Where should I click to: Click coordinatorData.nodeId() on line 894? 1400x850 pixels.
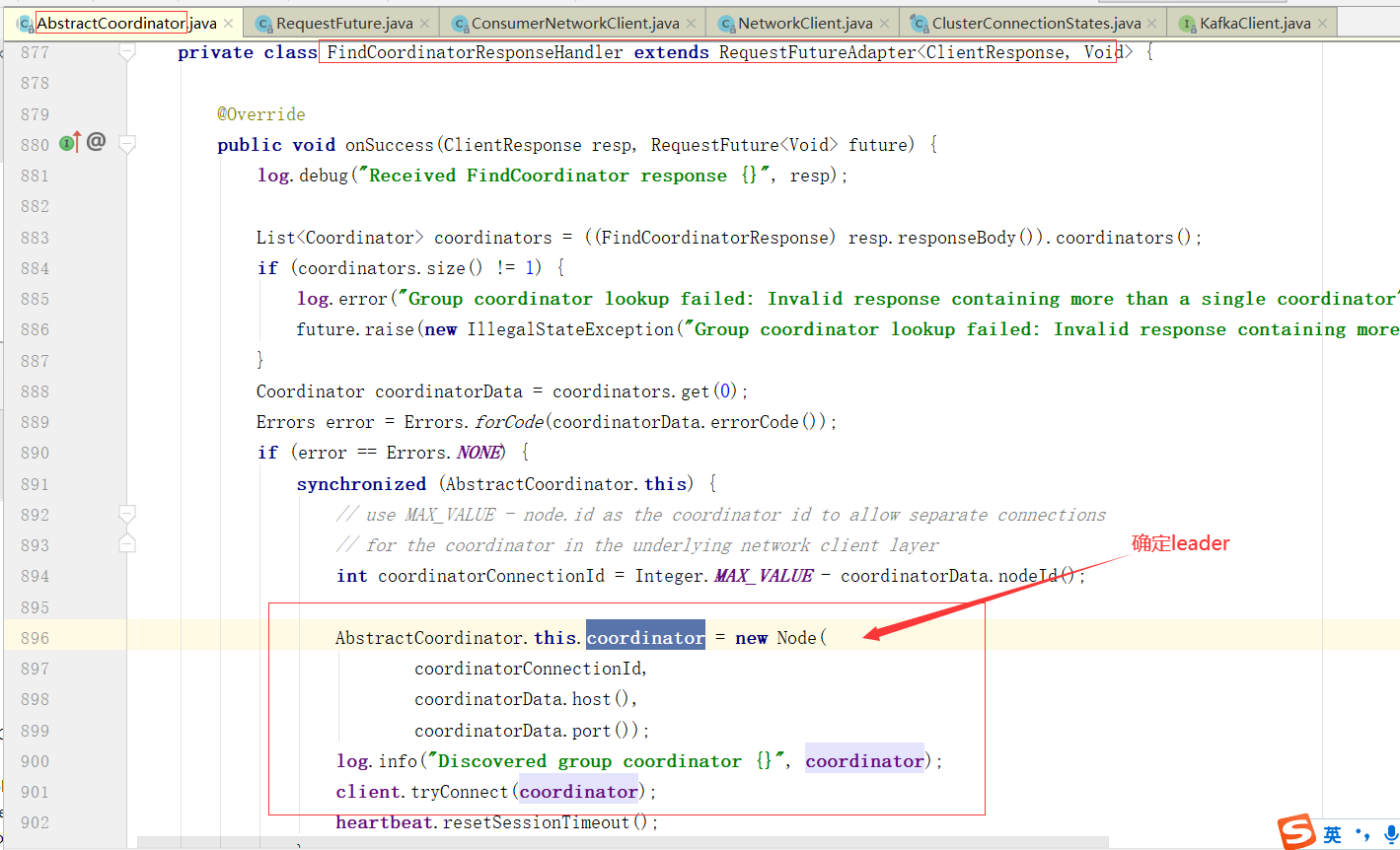(x=959, y=576)
